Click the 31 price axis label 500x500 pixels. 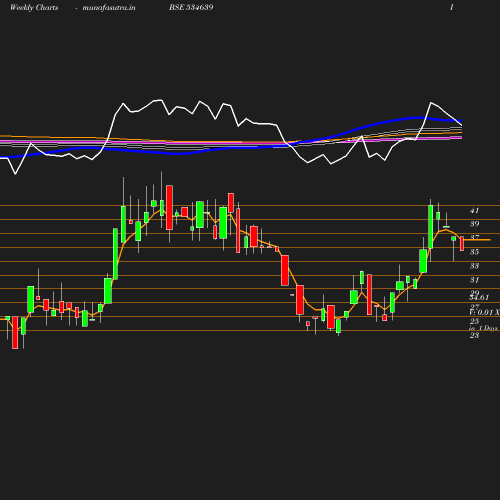(474, 280)
